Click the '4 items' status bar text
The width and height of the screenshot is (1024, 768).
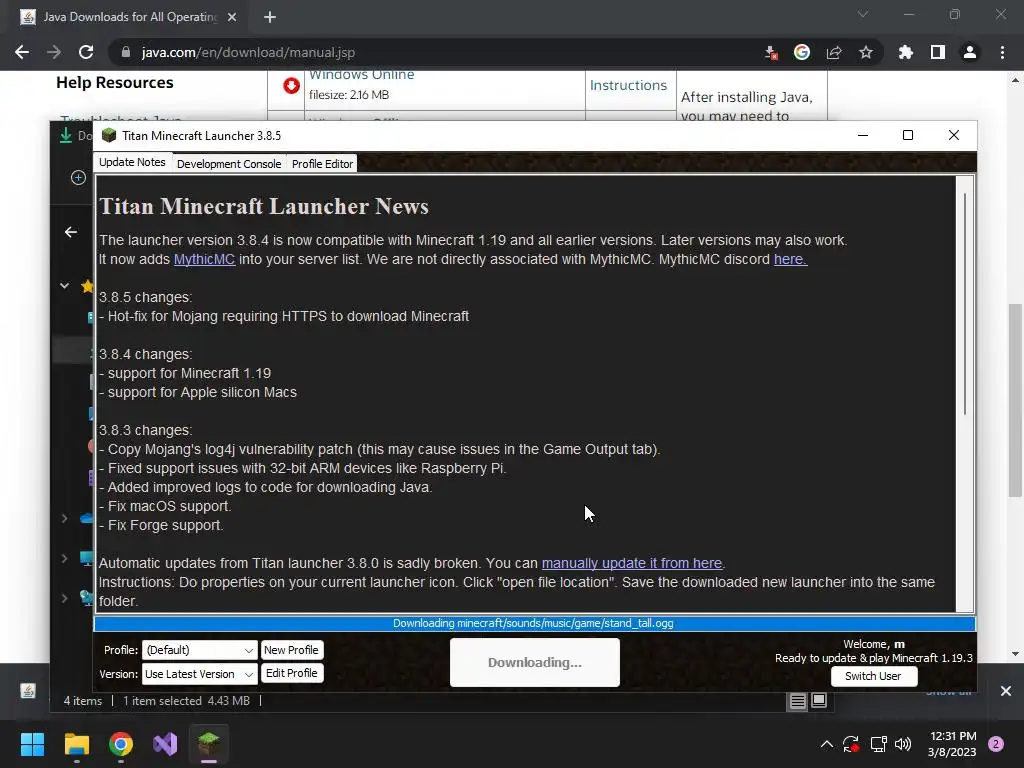tap(83, 701)
